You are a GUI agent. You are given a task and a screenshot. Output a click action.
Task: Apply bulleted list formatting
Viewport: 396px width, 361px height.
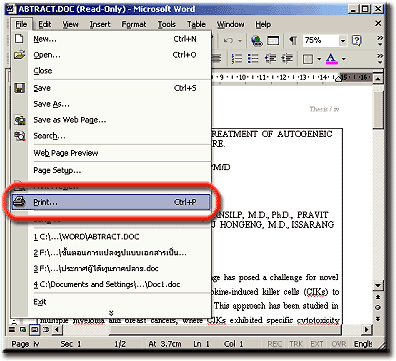pyautogui.click(x=253, y=59)
